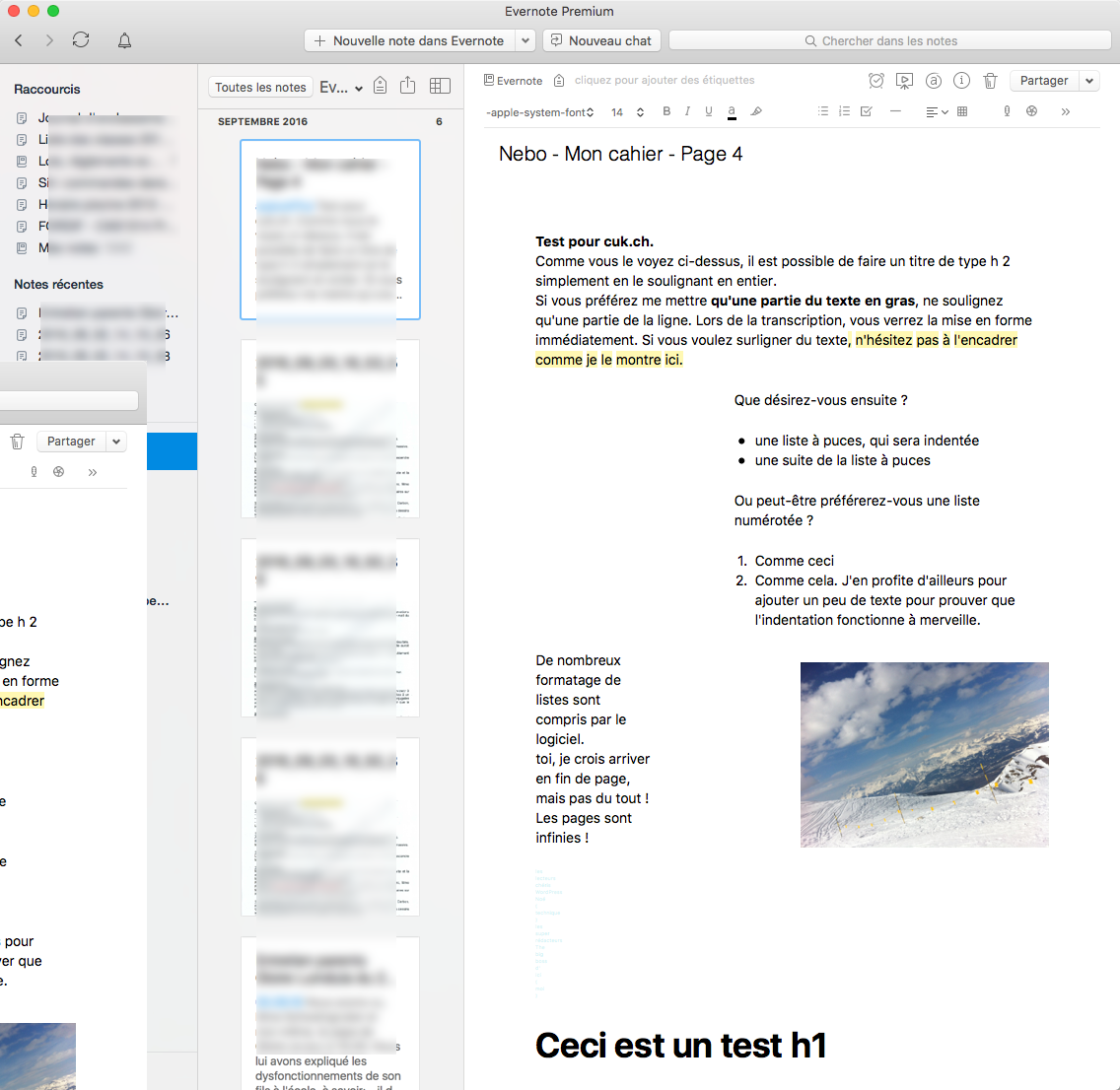Viewport: 1120px width, 1090px height.
Task: Click the font size value 14
Action: (617, 112)
